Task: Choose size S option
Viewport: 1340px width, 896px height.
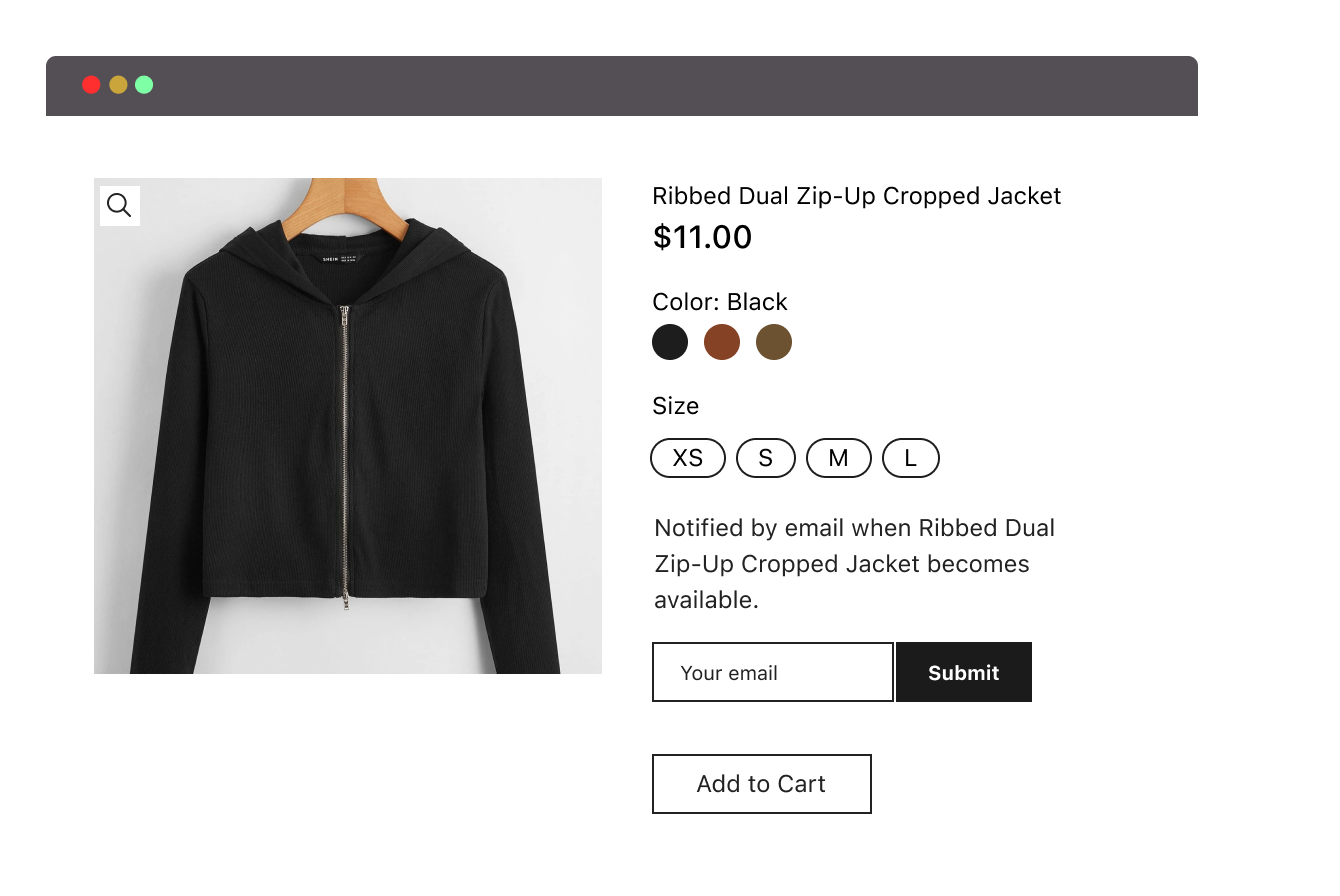Action: point(766,458)
